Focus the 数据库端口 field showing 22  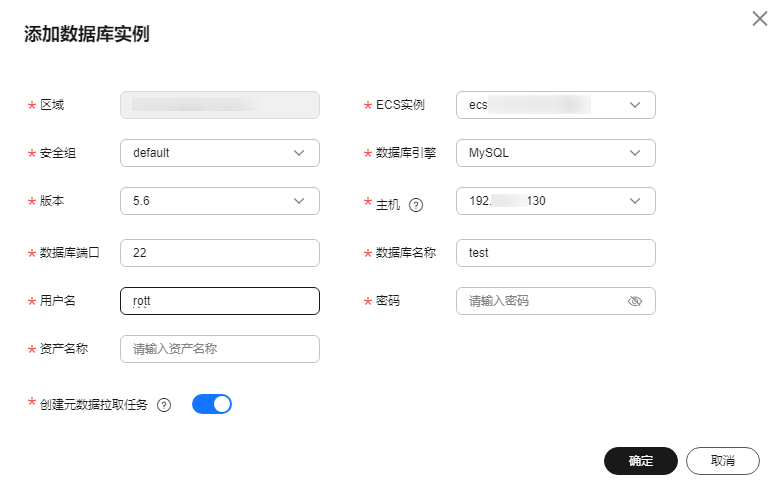(219, 253)
